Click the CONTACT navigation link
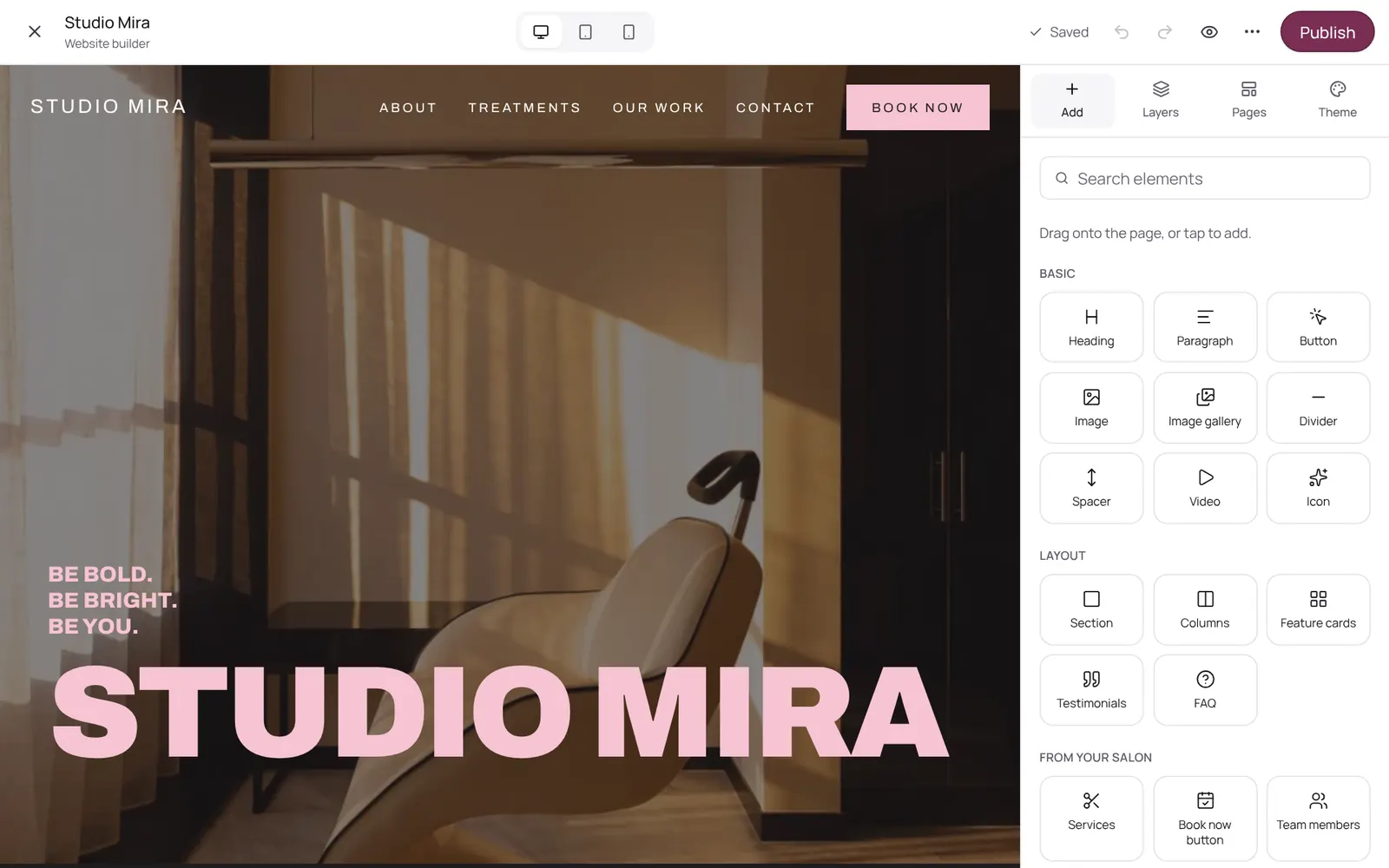Screen dimensions: 1389x868 775,108
